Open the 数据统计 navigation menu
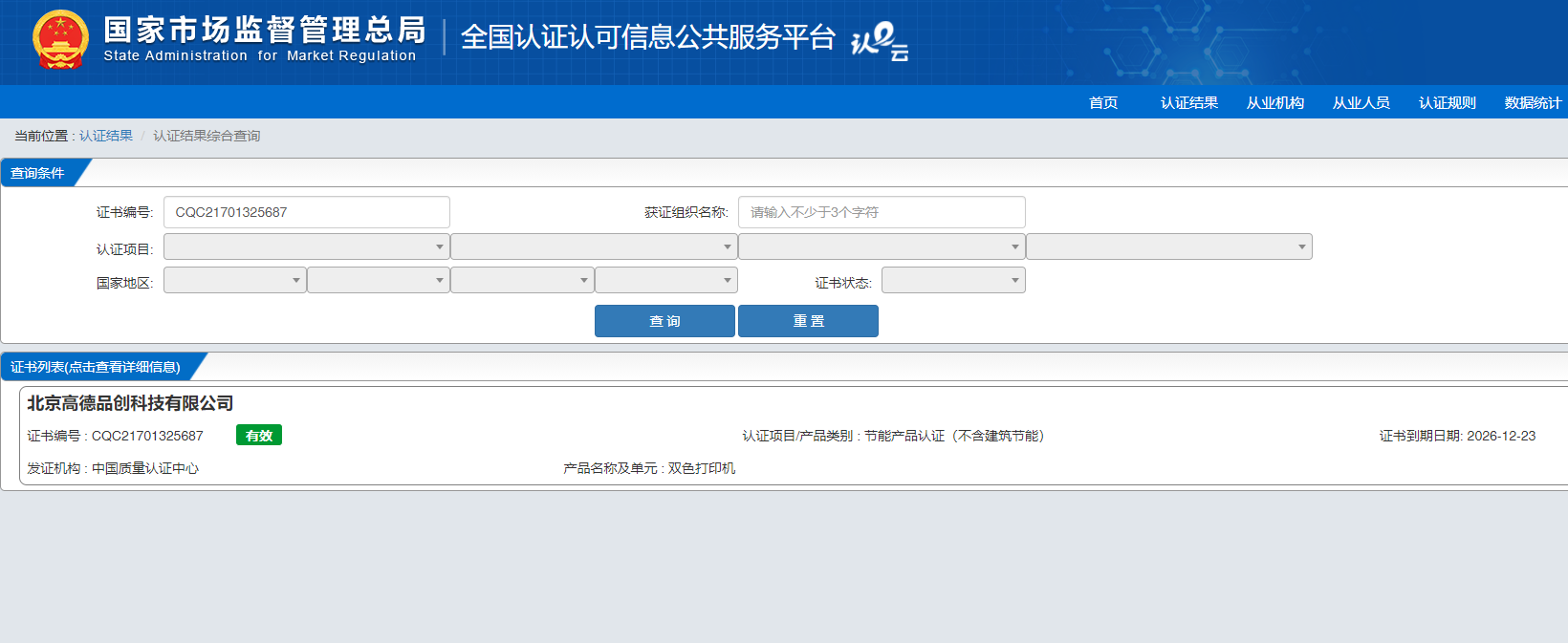This screenshot has height=643, width=1568. (x=1533, y=102)
